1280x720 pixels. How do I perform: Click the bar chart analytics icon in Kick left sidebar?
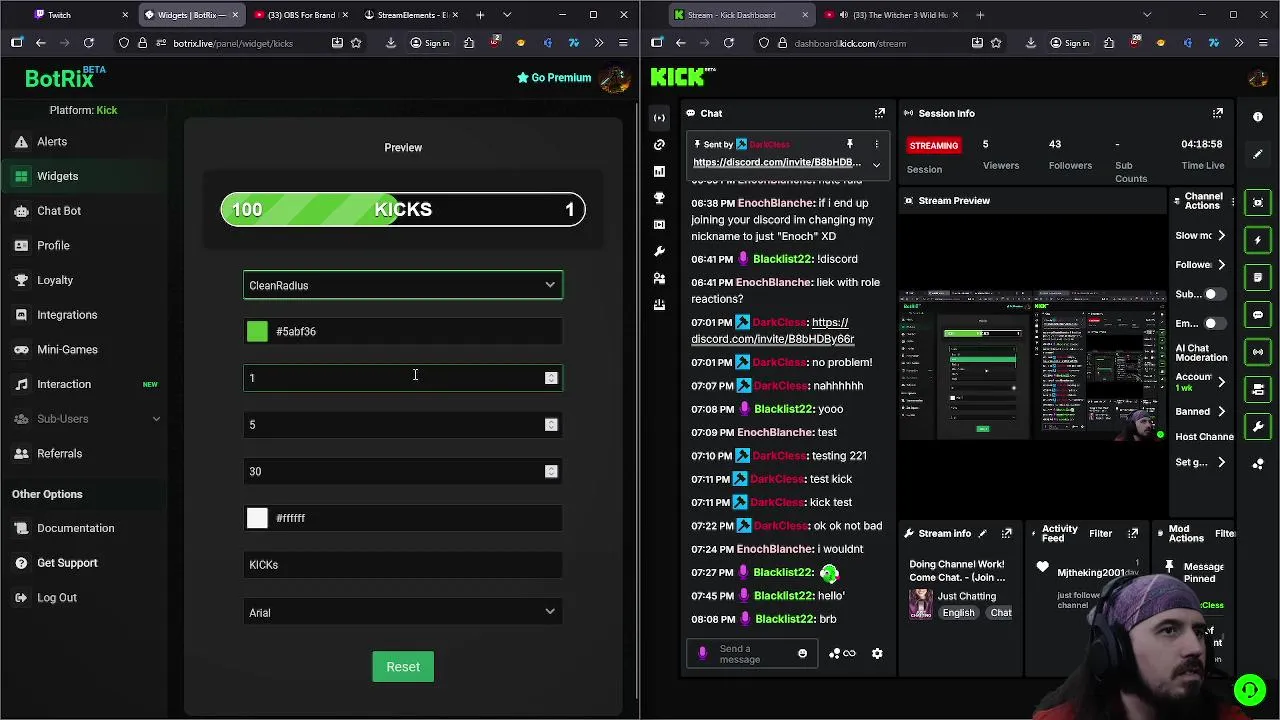659,171
